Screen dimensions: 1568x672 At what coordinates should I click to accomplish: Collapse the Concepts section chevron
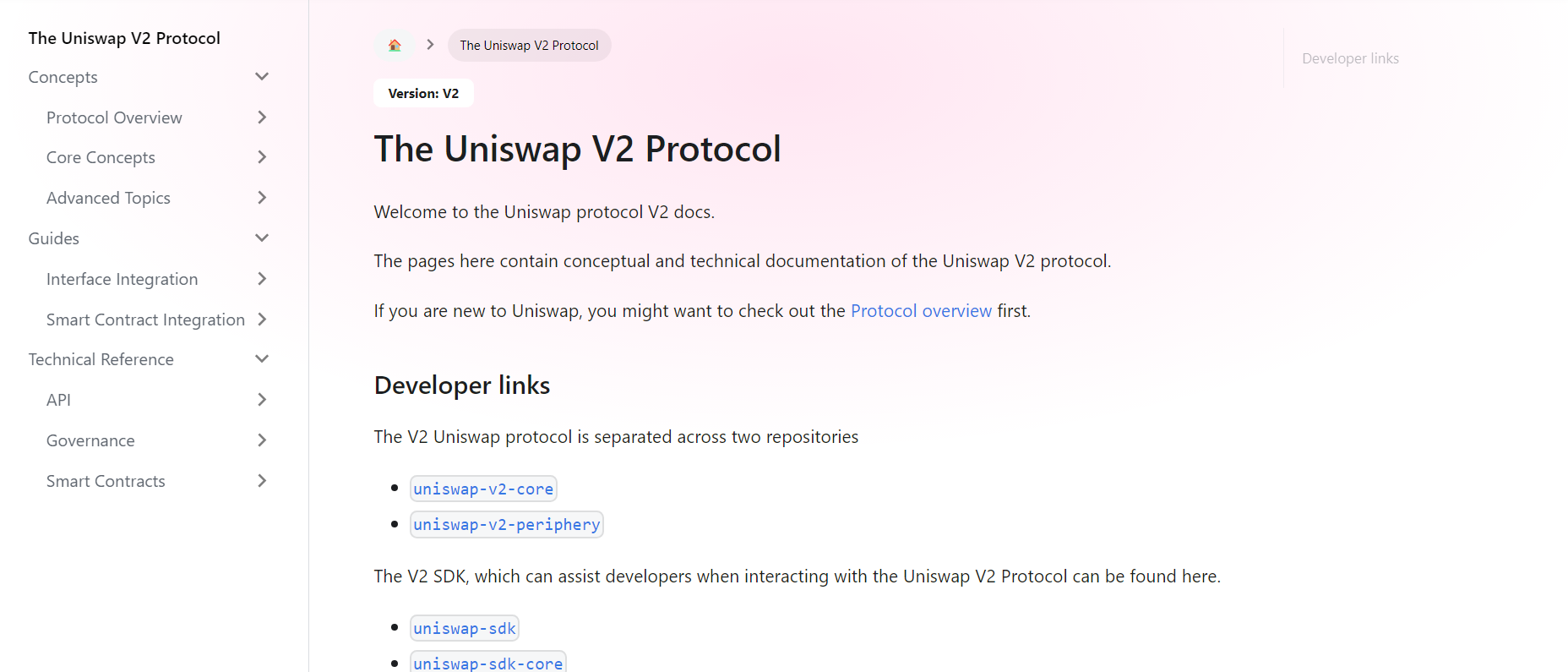(262, 77)
